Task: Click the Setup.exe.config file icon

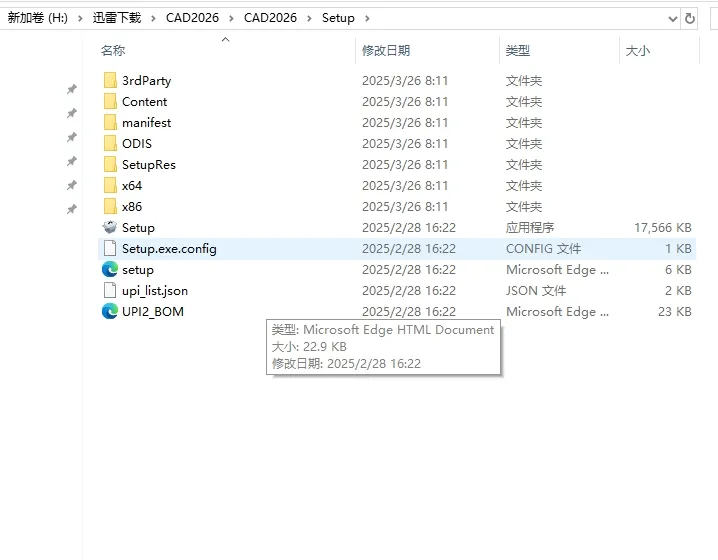Action: [110, 249]
